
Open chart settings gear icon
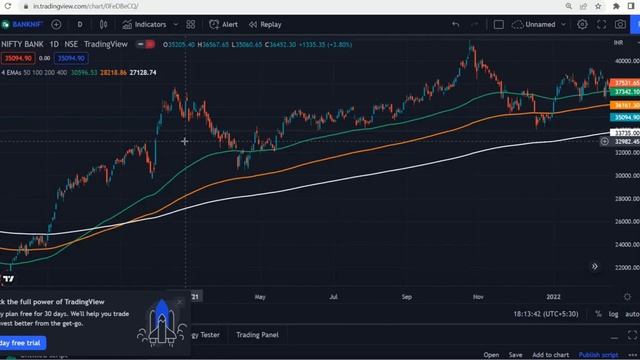tap(582, 24)
